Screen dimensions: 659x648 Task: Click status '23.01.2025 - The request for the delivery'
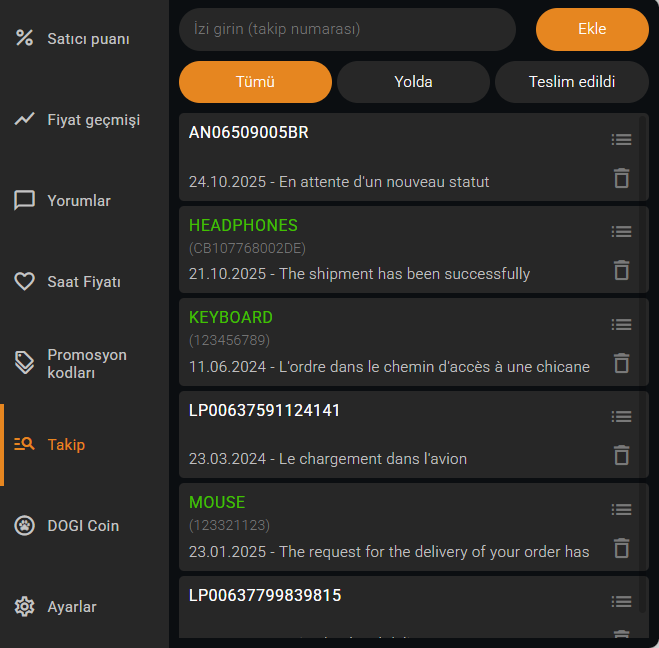click(x=389, y=552)
